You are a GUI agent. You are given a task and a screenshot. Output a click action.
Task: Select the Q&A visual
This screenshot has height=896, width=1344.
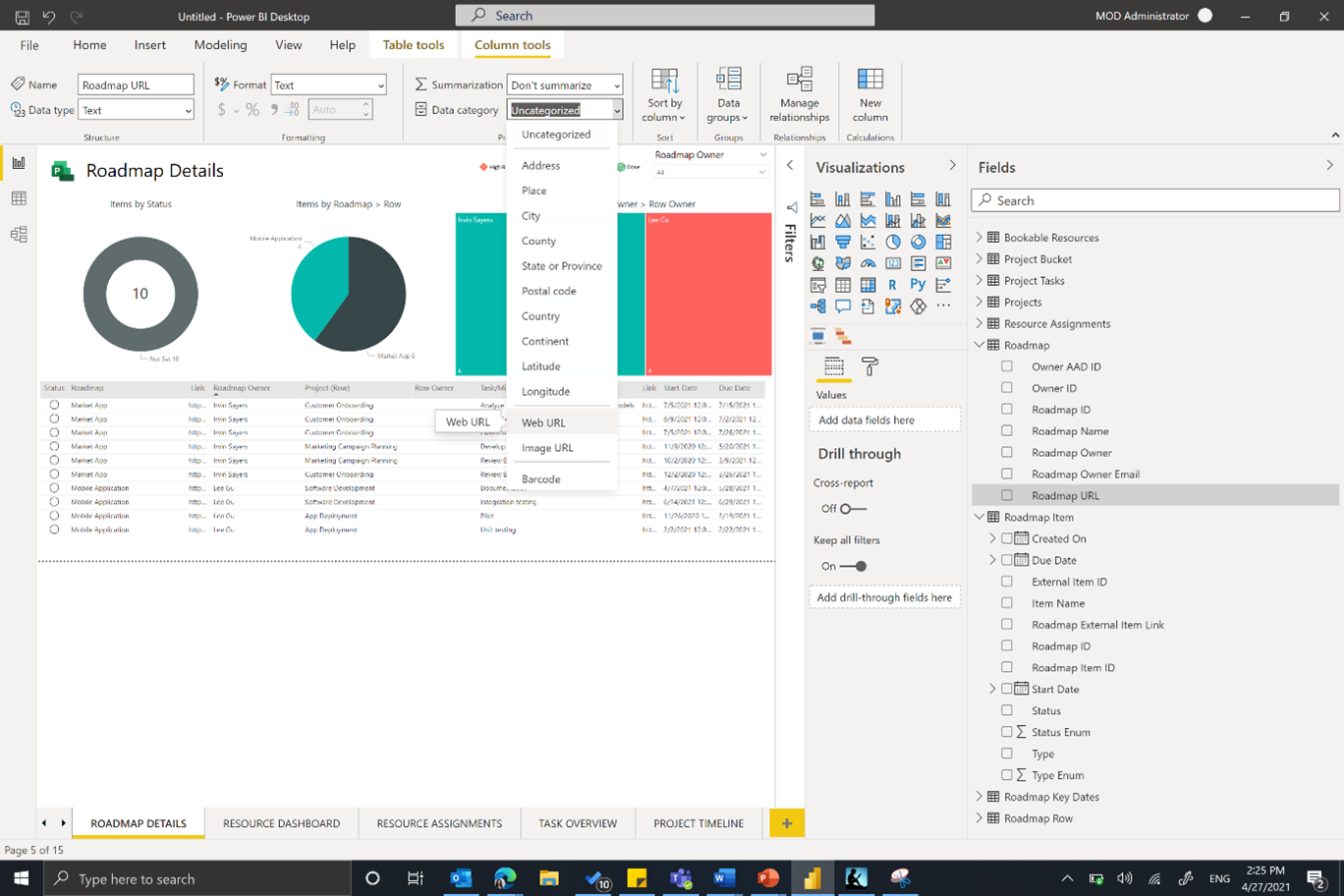(x=843, y=307)
